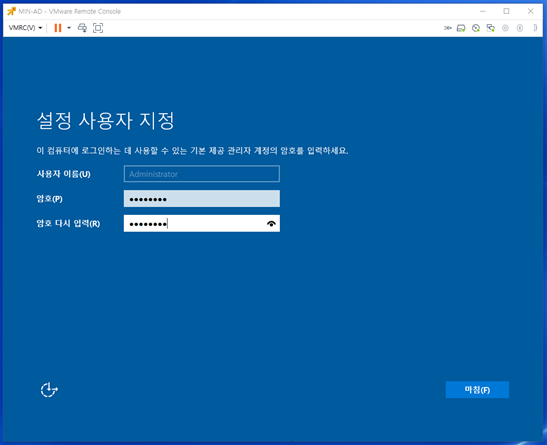Click the 암호 다시 입력(R) field
The image size is (547, 445).
click(202, 224)
